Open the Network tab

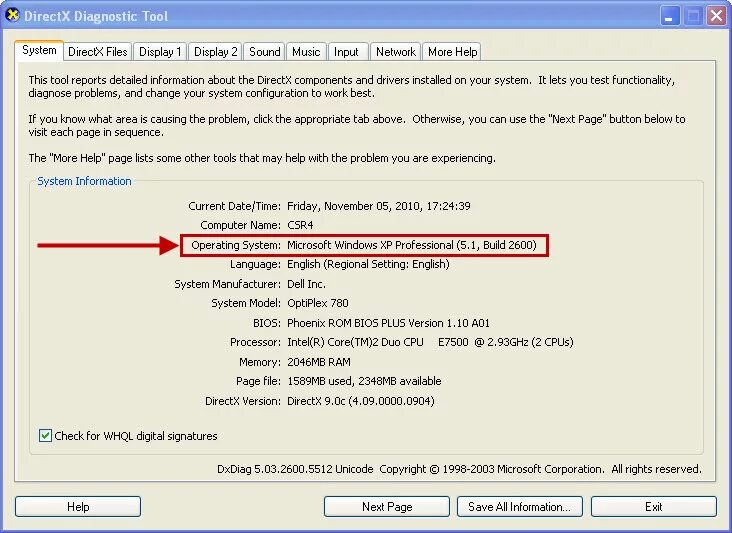click(396, 52)
